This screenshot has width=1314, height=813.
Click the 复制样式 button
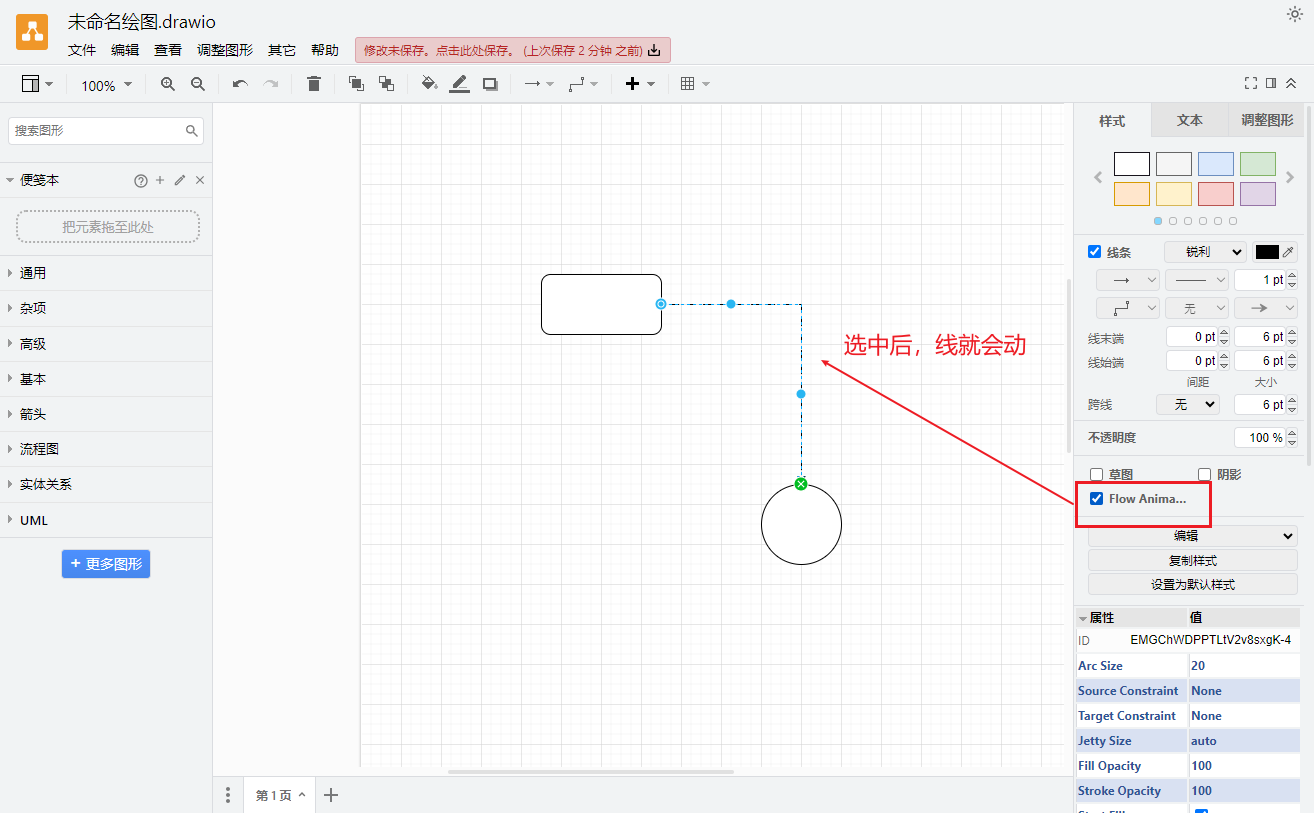[1193, 560]
